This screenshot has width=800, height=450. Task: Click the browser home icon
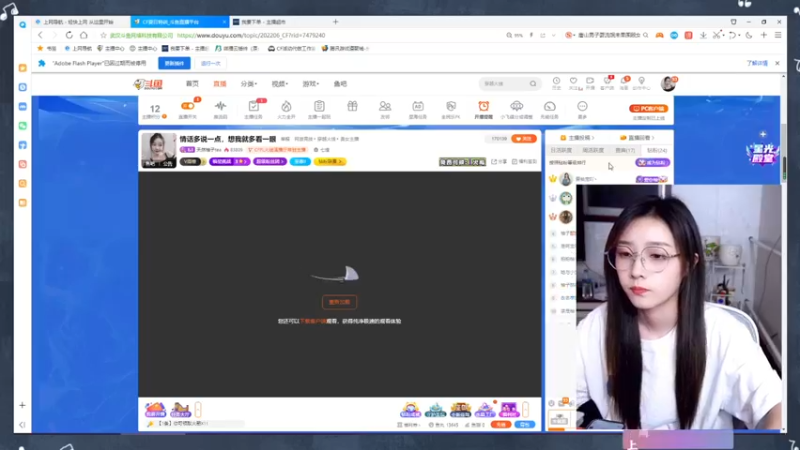click(x=84, y=35)
